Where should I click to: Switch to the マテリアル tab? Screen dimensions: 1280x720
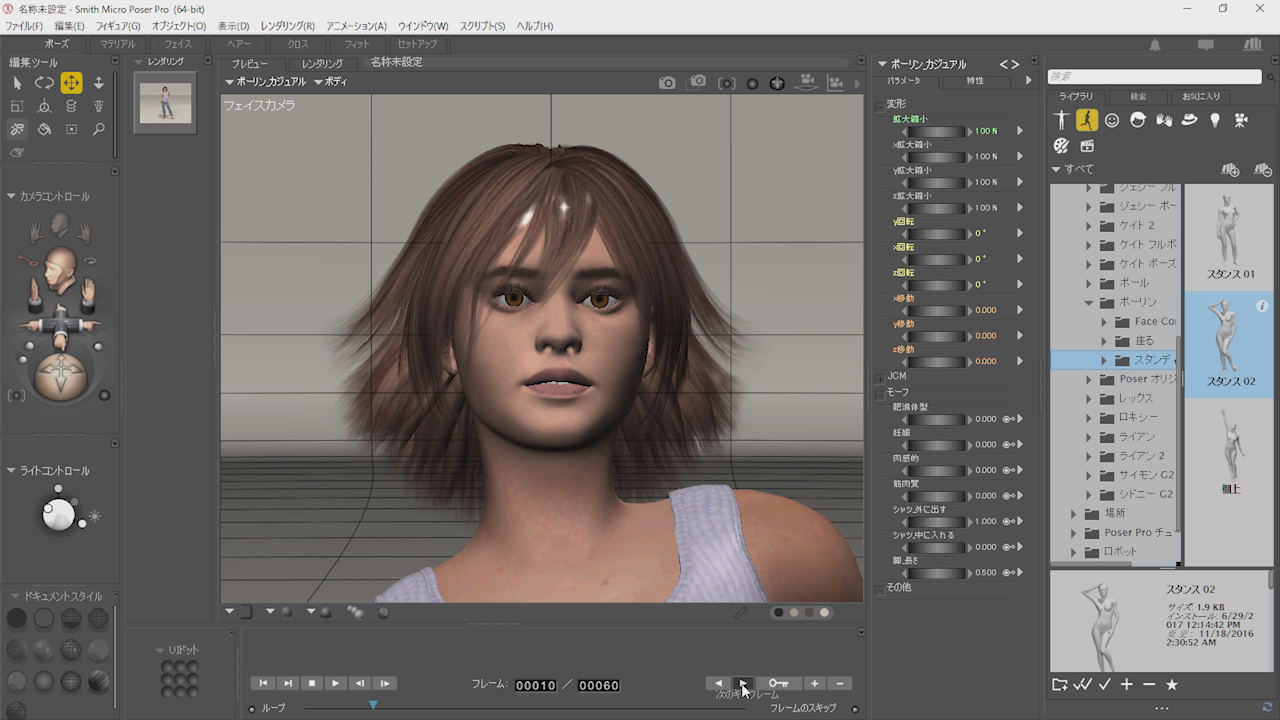[x=118, y=43]
